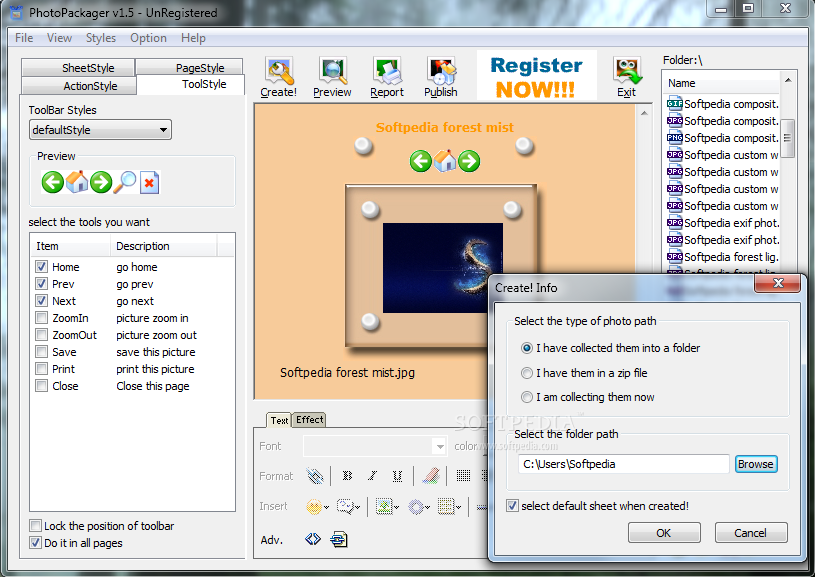
Task: Enable the Print tool checkbox
Action: click(x=41, y=369)
